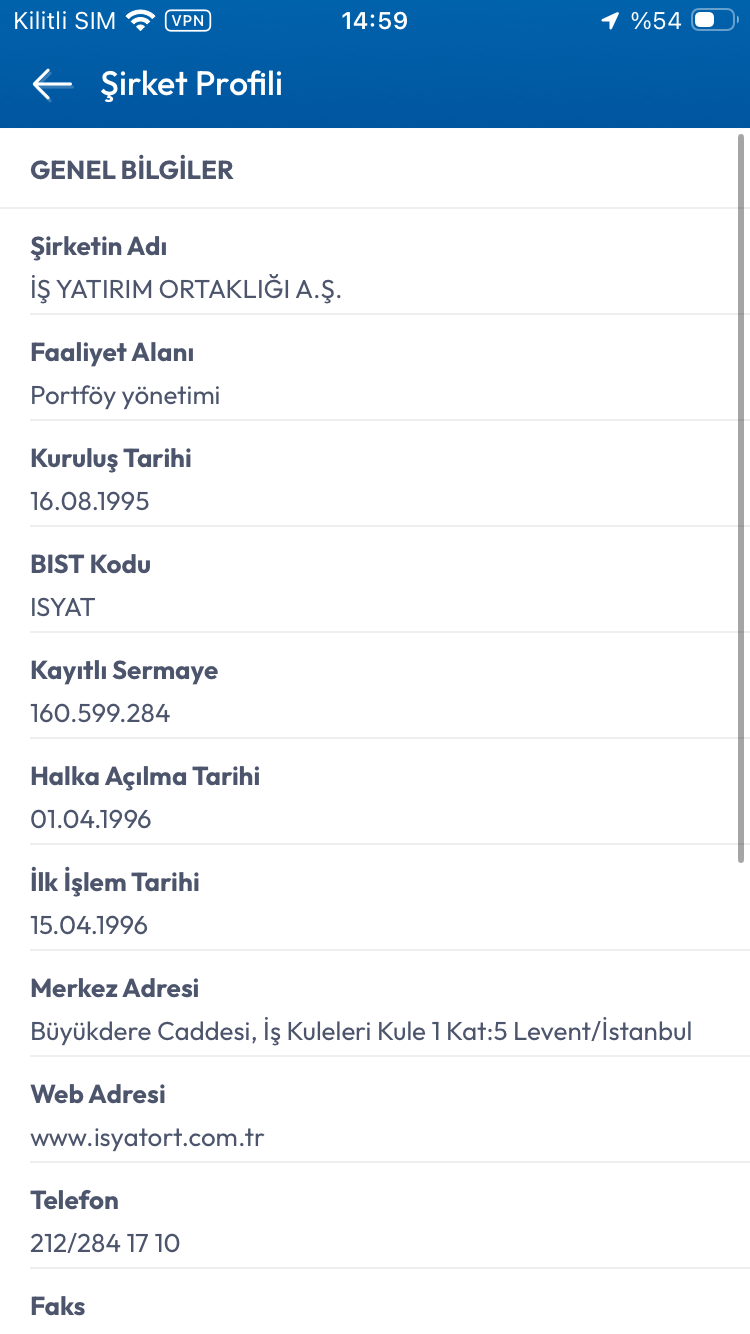The image size is (750, 1334).
Task: Open the www.isyatort.com.tr web address
Action: tap(147, 1137)
